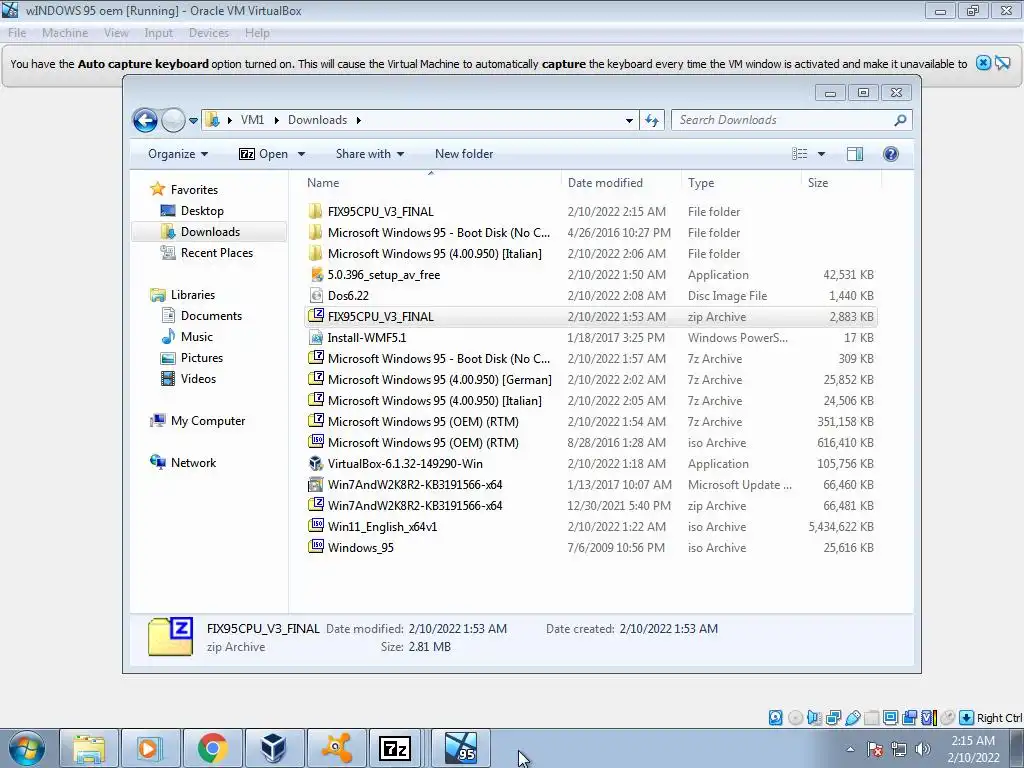Open 7-Zip from the taskbar
1024x768 pixels.
point(394,748)
